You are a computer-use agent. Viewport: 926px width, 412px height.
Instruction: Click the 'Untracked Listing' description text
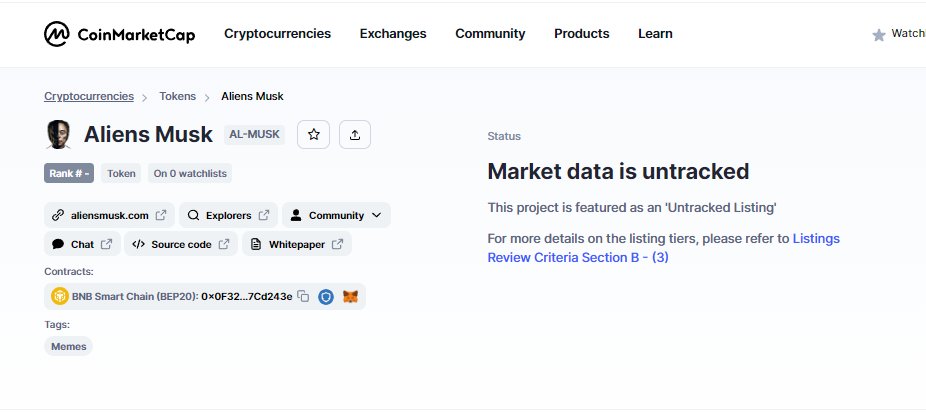(x=632, y=208)
